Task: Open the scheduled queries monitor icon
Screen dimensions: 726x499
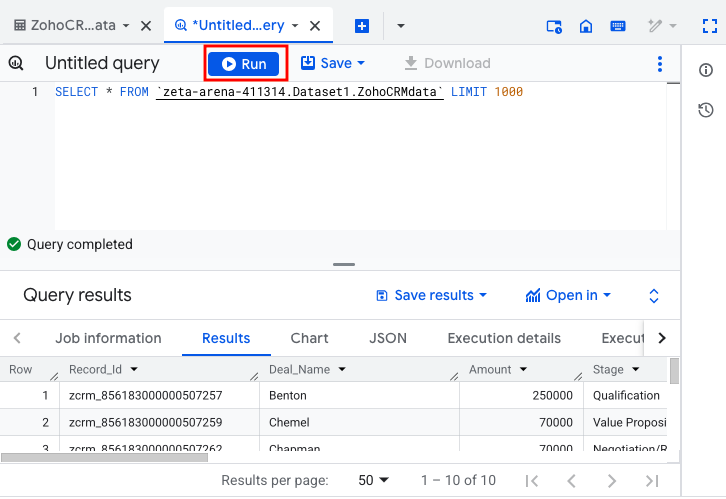Action: pyautogui.click(x=554, y=26)
